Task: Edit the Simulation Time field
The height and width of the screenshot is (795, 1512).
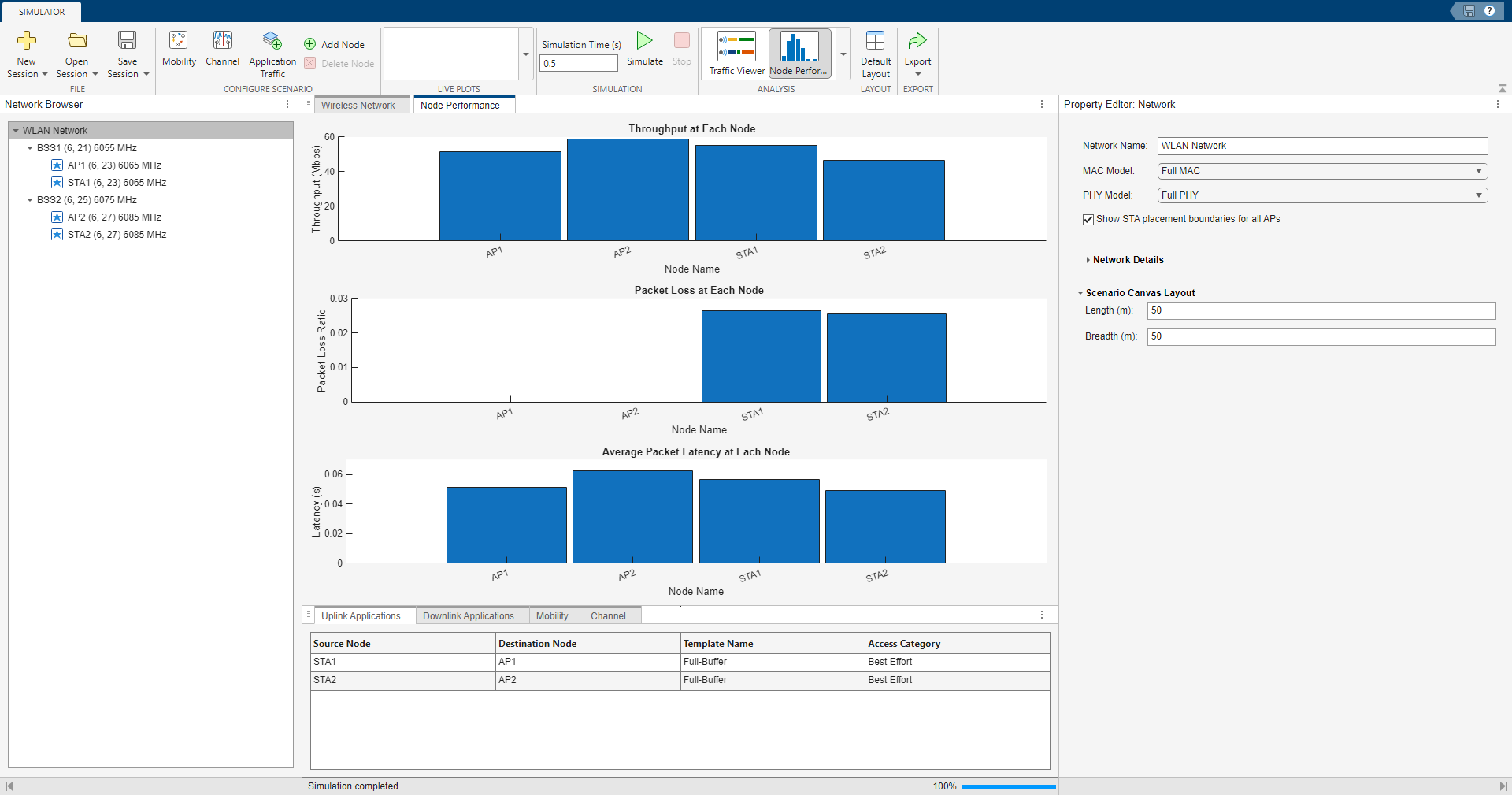Action: pos(579,63)
